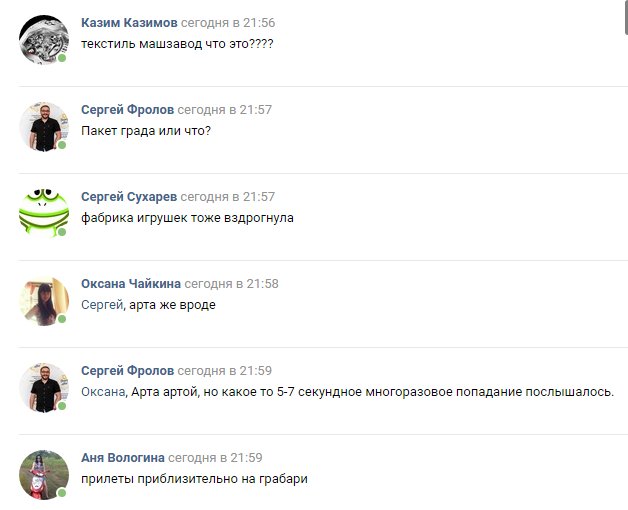
Task: Click the Аня Вологина author name
Action: pyautogui.click(x=123, y=458)
